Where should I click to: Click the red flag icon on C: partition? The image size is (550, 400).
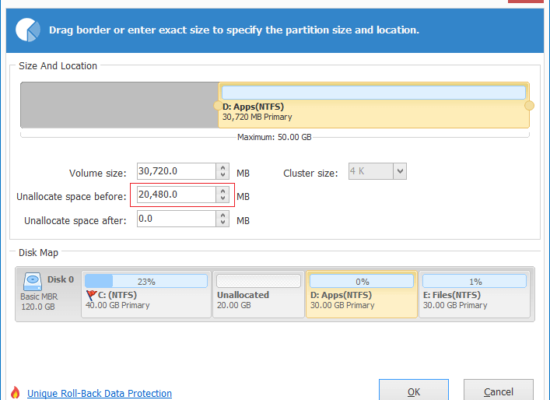point(91,295)
